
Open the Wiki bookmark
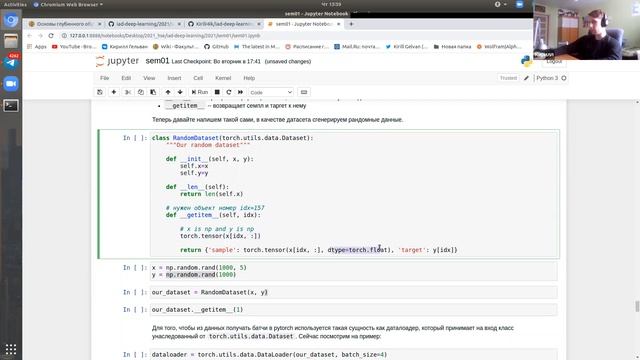coord(175,47)
